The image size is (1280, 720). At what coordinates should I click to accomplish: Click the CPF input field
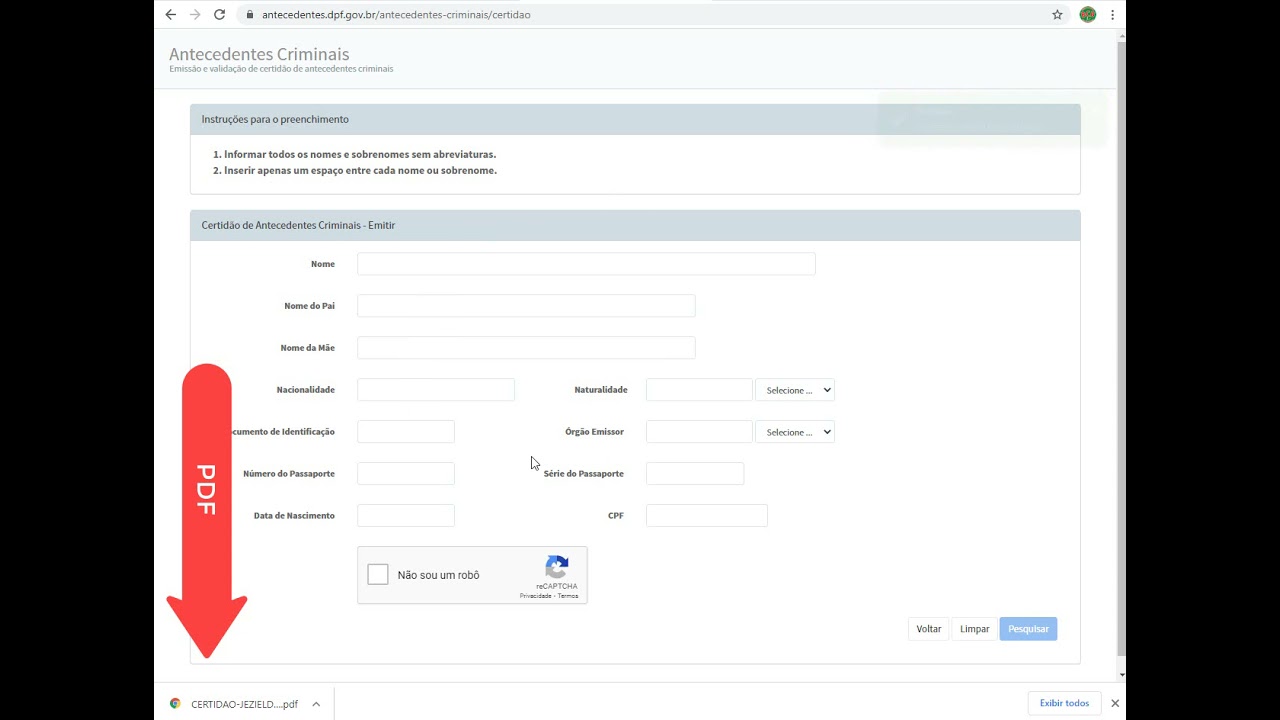(x=707, y=516)
